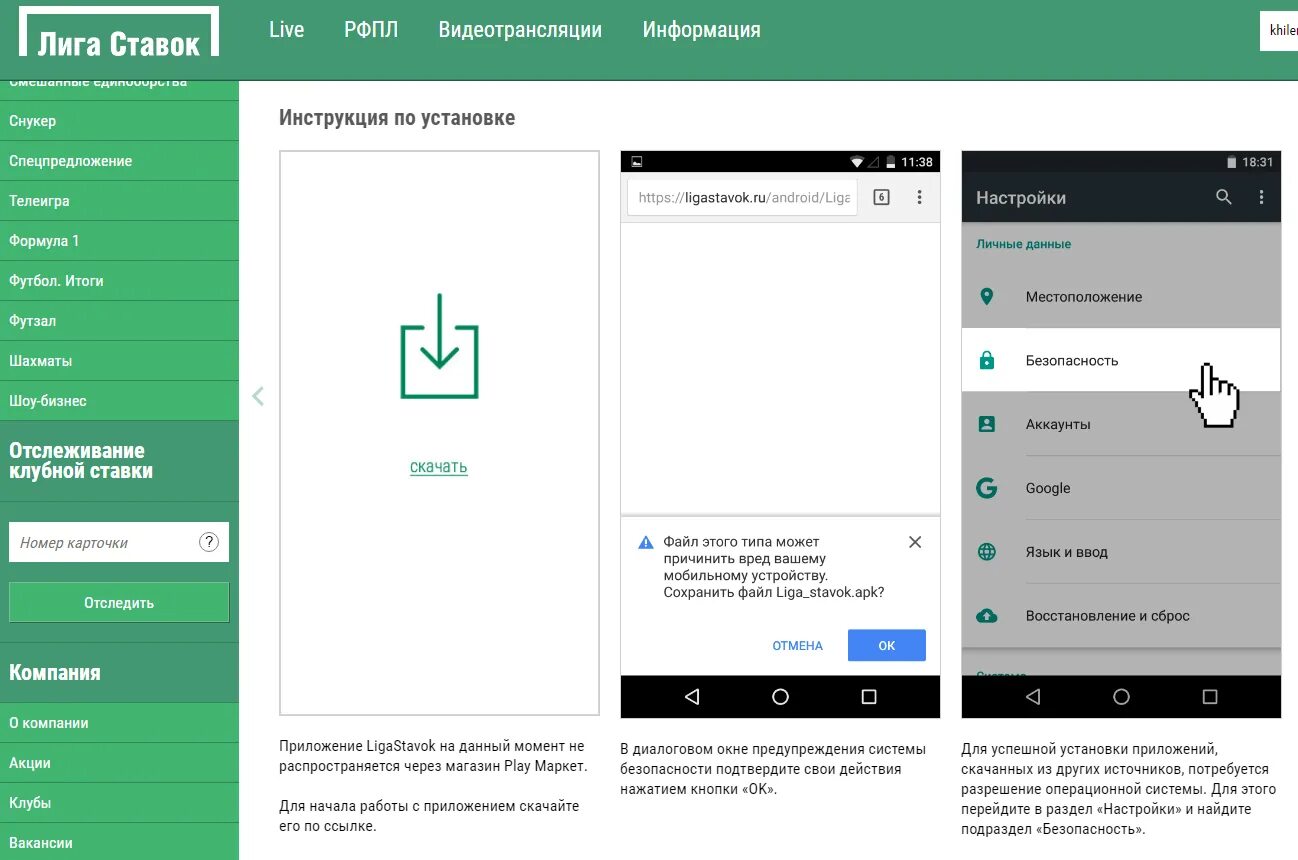Open the Информация menu item
The height and width of the screenshot is (860, 1298).
701,30
